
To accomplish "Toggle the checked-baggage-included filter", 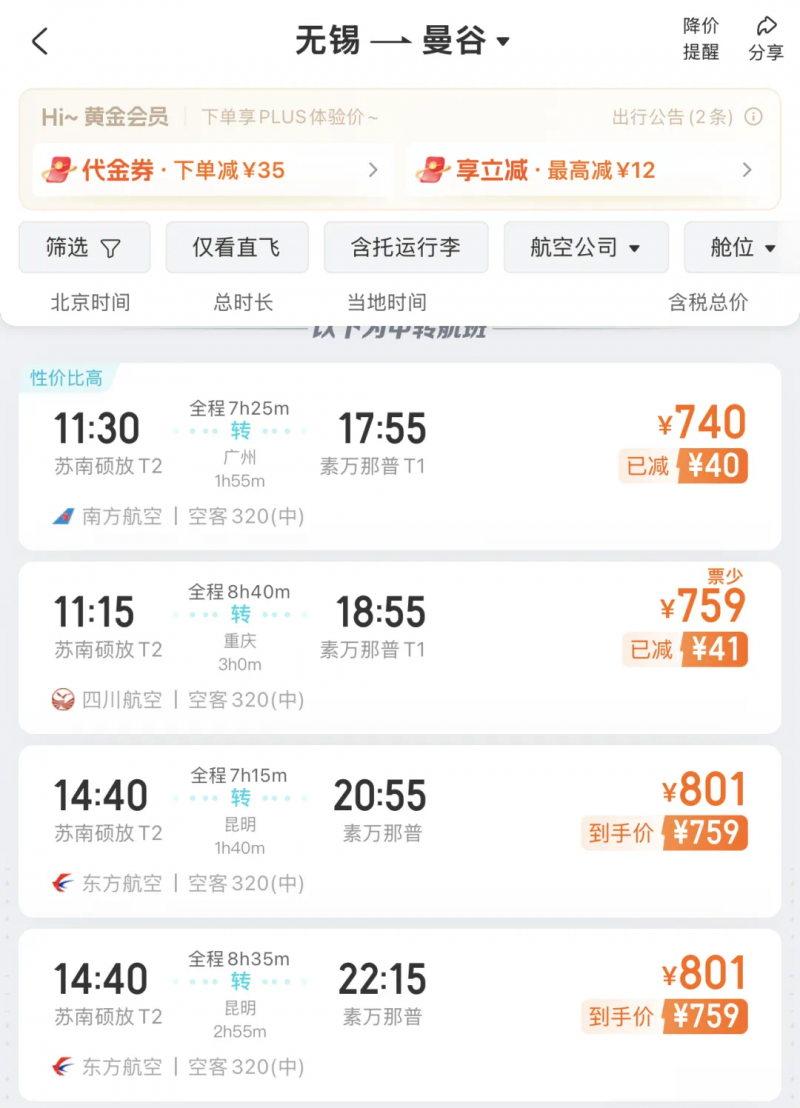I will click(x=406, y=247).
